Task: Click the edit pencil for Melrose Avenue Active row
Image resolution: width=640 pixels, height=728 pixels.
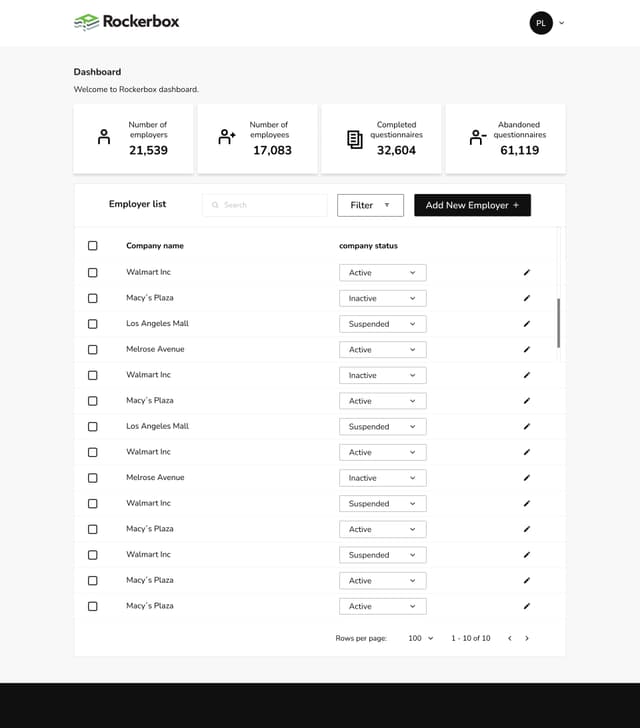Action: point(527,350)
